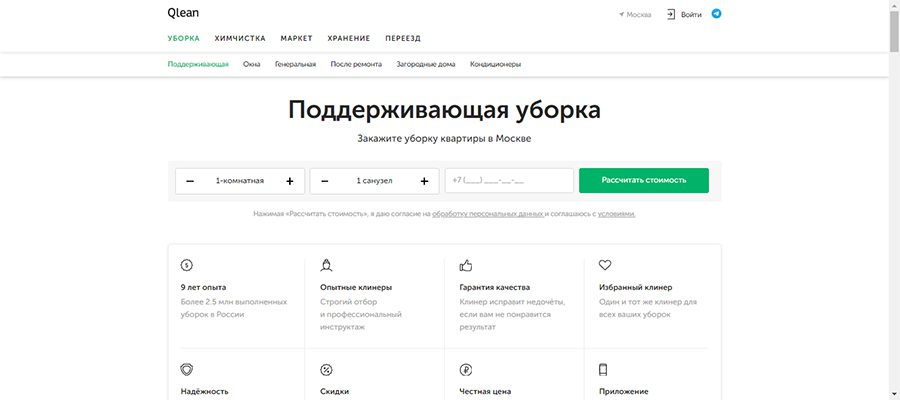Open the обработку персональных данных link
The height and width of the screenshot is (400, 900).
tap(488, 213)
